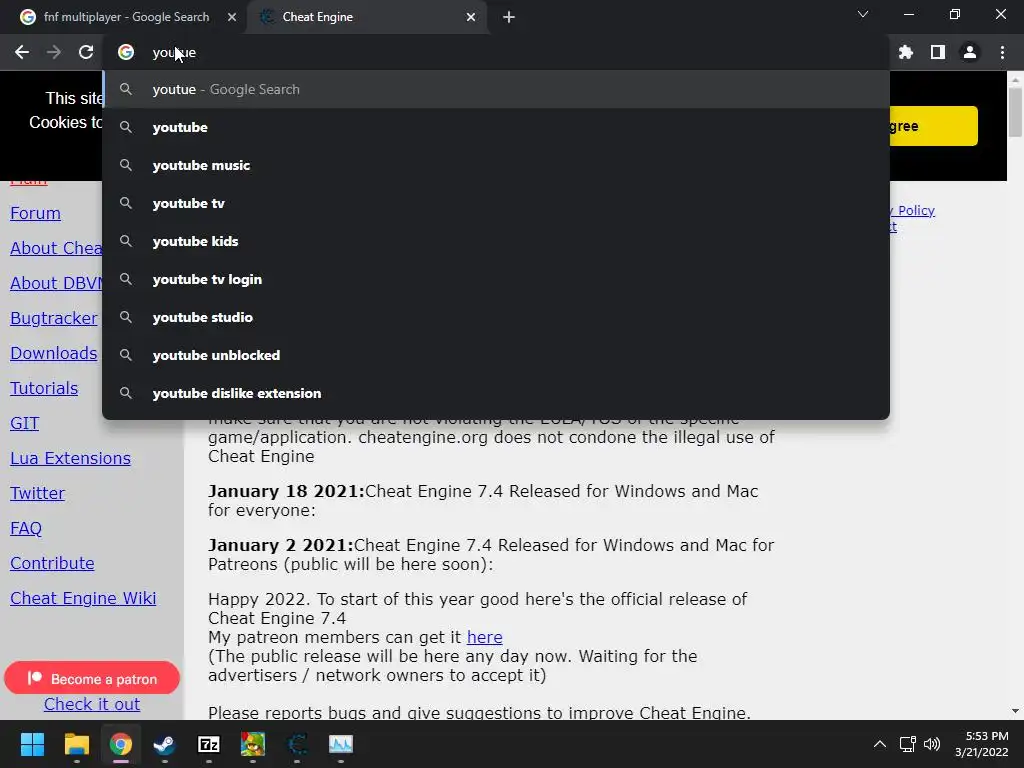The width and height of the screenshot is (1024, 768).
Task: Choose the 'youtube dislike extension' suggestion
Action: point(496,393)
